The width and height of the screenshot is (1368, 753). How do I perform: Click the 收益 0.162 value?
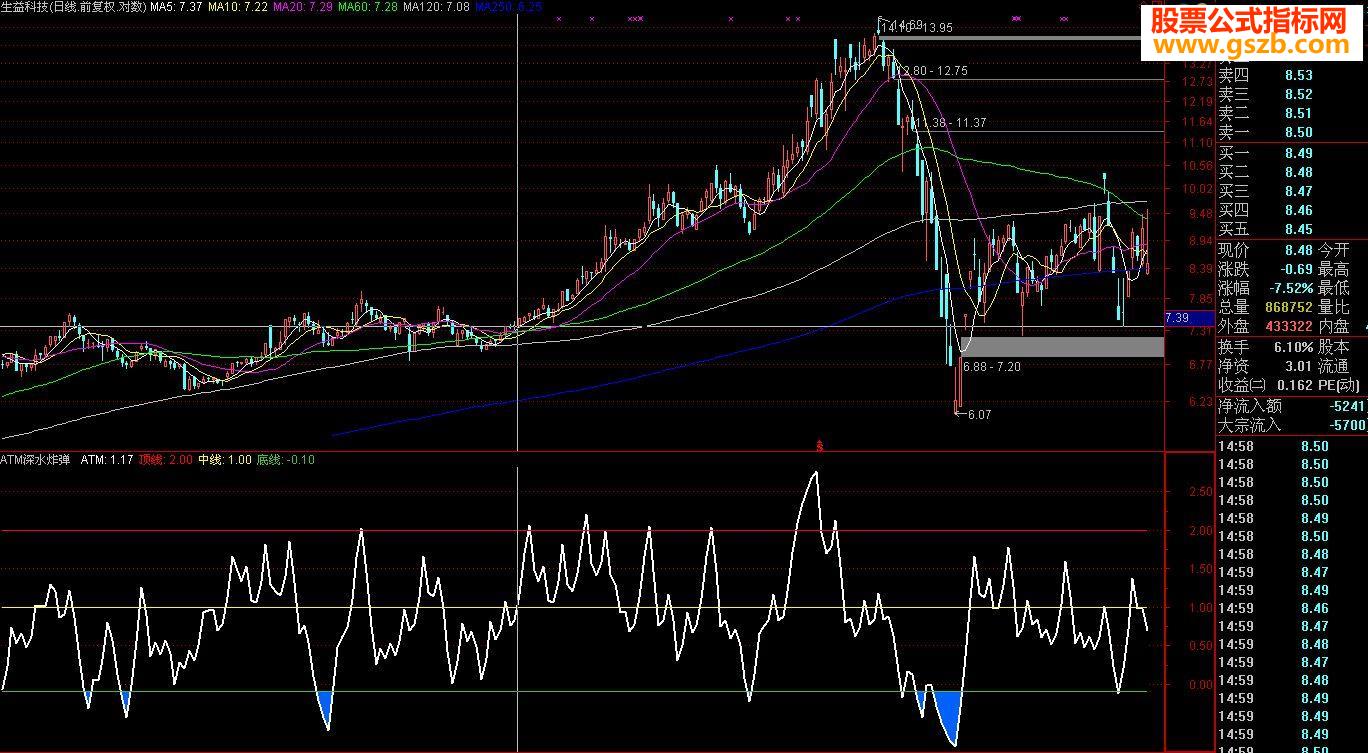[1293, 384]
